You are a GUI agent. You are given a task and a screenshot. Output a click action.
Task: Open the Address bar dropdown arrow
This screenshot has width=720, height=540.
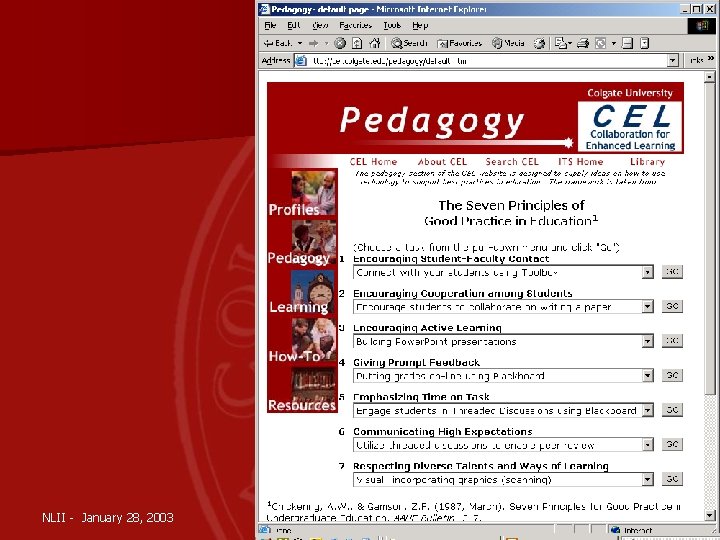tap(673, 61)
